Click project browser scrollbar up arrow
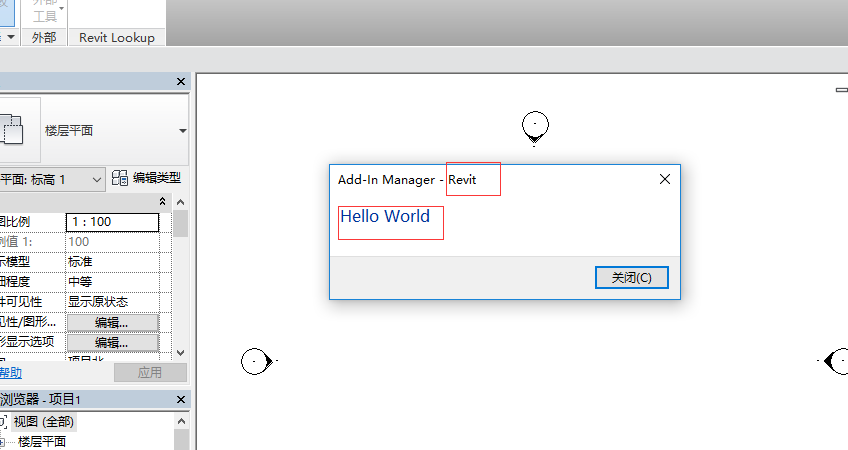Screen dimensions: 848x450 click(181, 421)
